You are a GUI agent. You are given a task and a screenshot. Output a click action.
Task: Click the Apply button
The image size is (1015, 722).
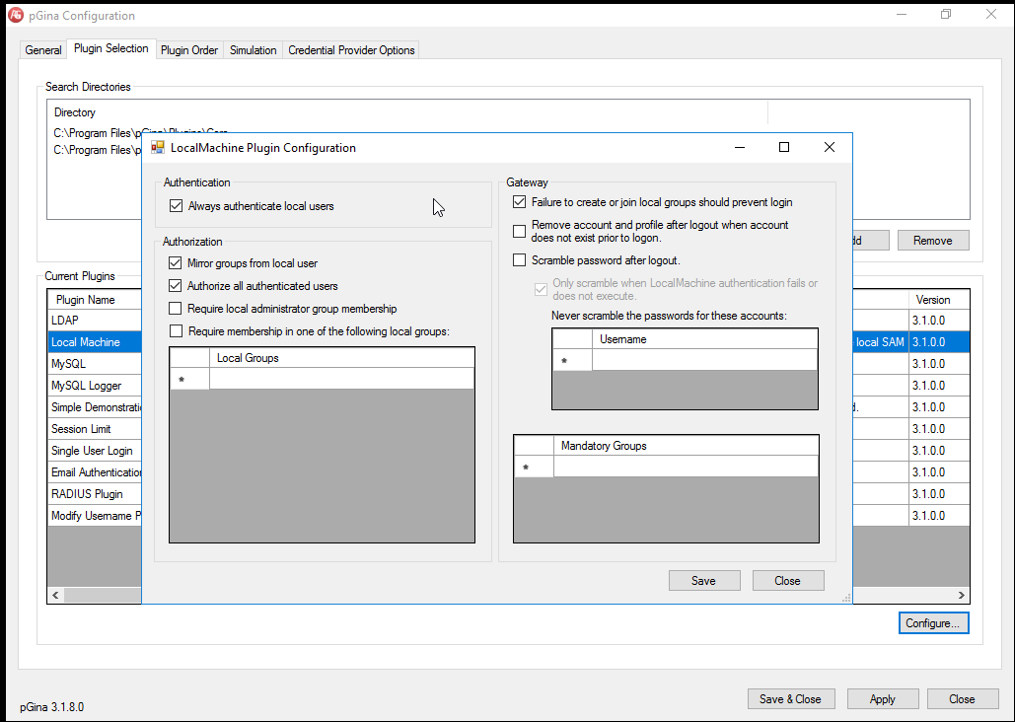(882, 699)
